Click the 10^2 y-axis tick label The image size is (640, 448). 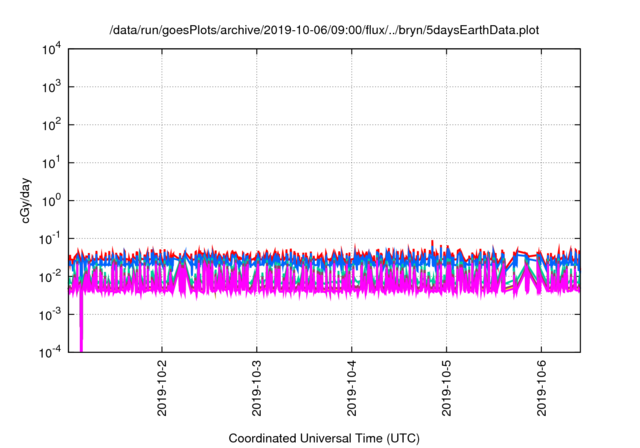pyautogui.click(x=51, y=124)
